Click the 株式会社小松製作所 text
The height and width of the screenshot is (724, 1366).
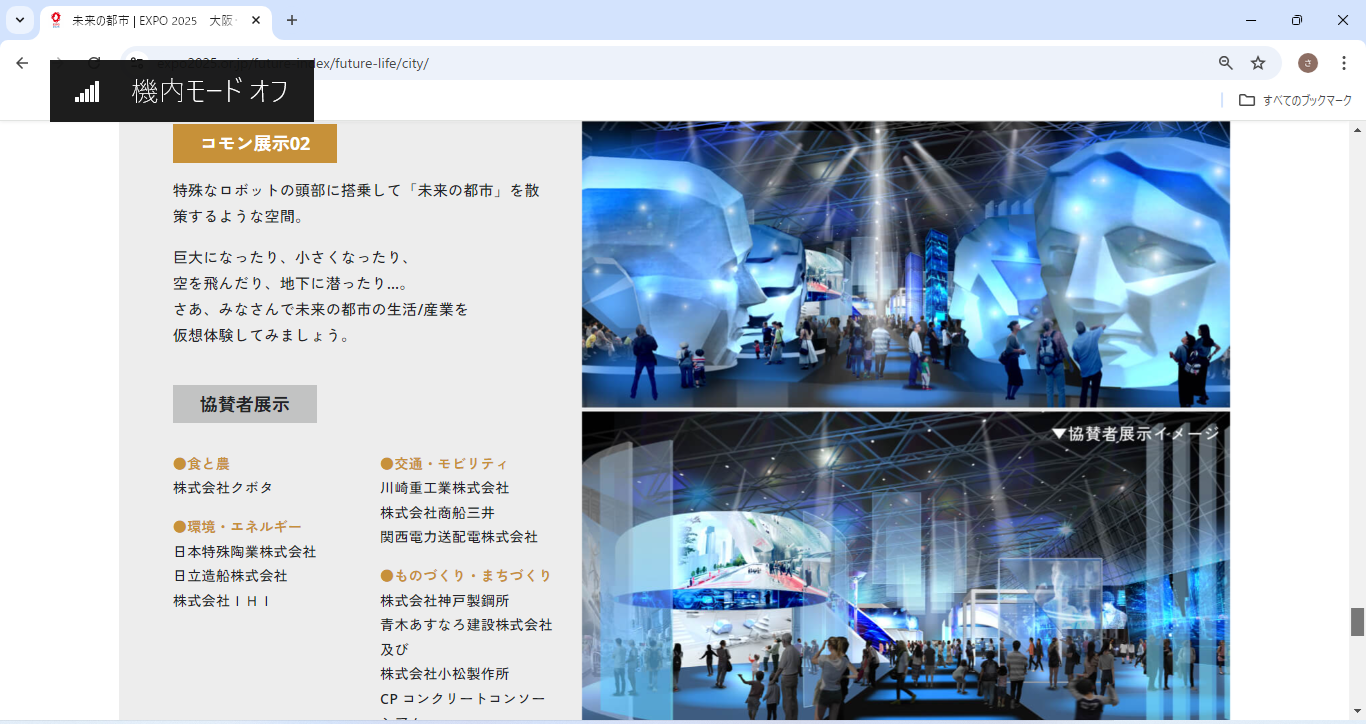click(445, 674)
